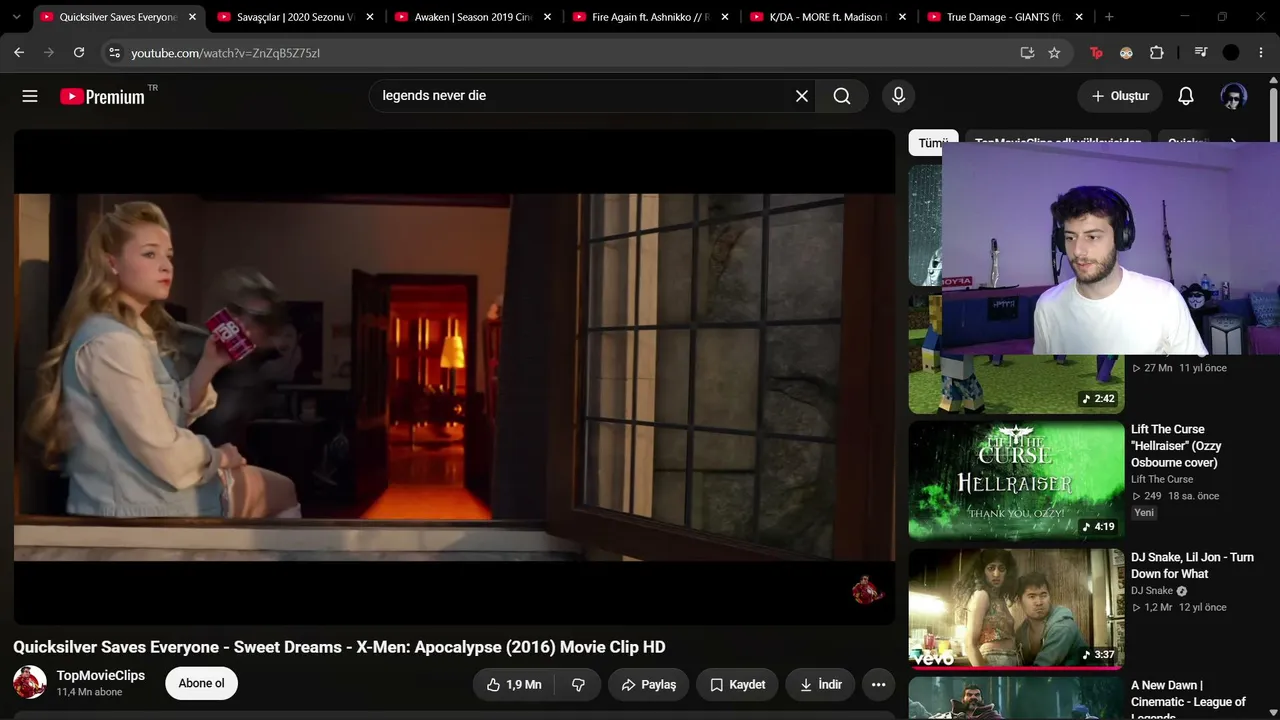Viewport: 1280px width, 720px height.
Task: Open the YouTube guide hamburger menu
Action: (30, 96)
